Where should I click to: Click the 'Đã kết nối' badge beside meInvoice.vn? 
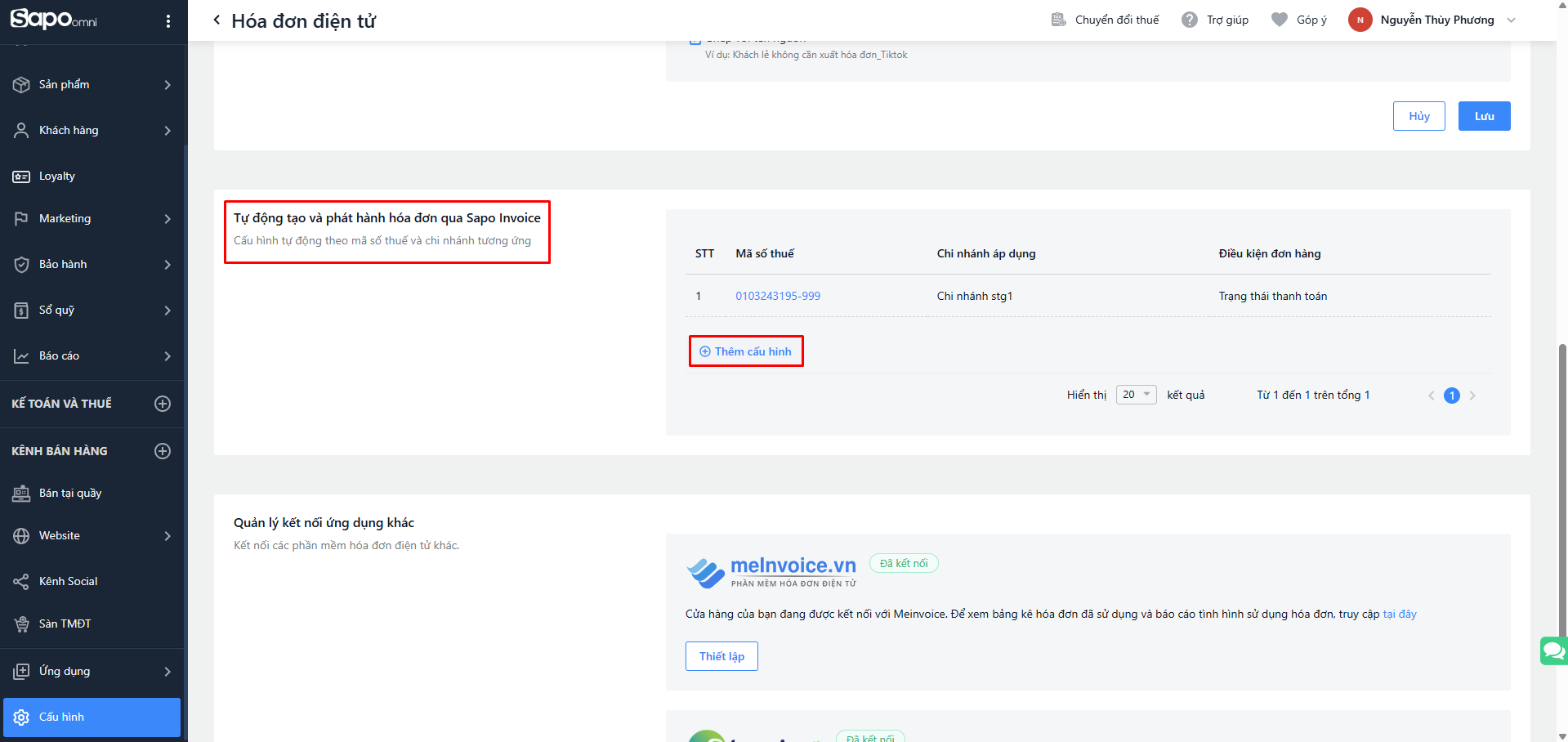click(x=904, y=563)
